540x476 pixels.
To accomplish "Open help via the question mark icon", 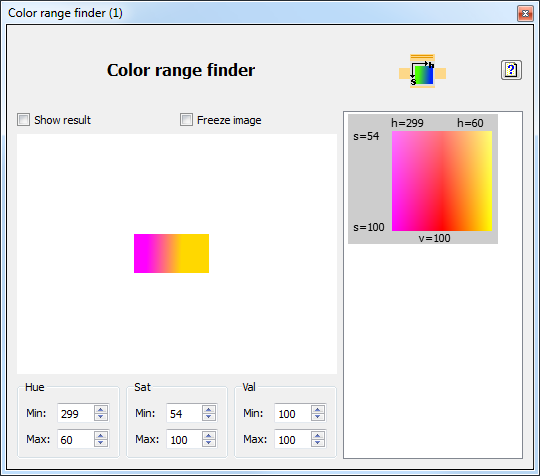I will 511,70.
